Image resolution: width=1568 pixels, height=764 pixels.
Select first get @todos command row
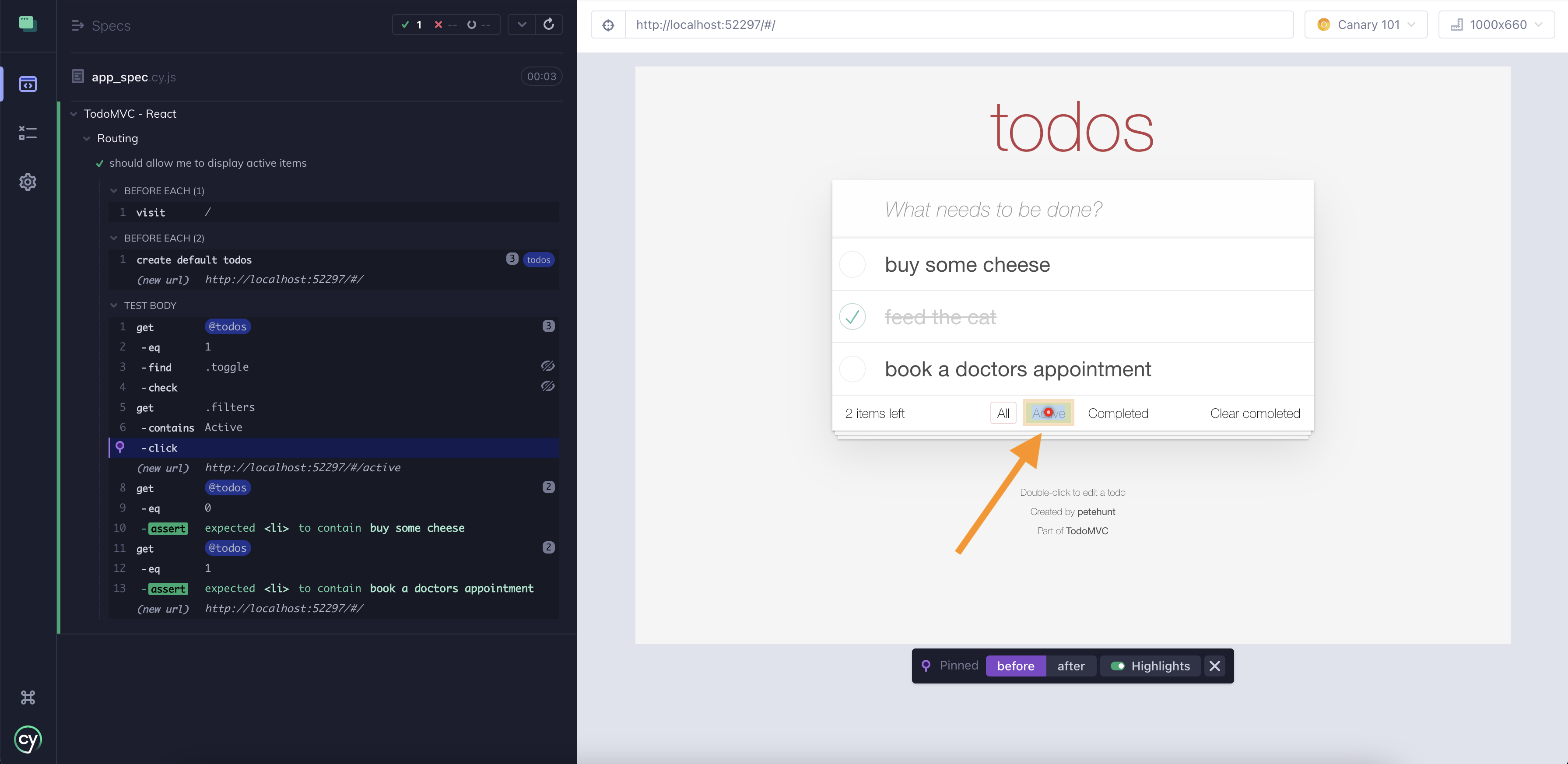[x=333, y=326]
